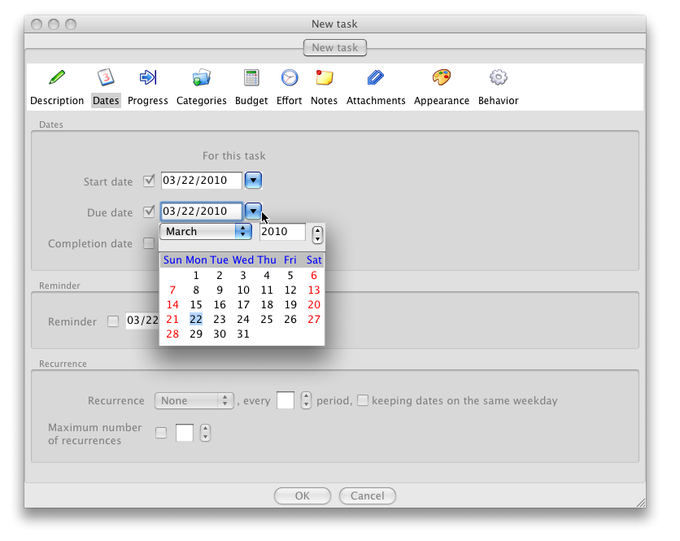Click the Cancel button

coord(367,496)
